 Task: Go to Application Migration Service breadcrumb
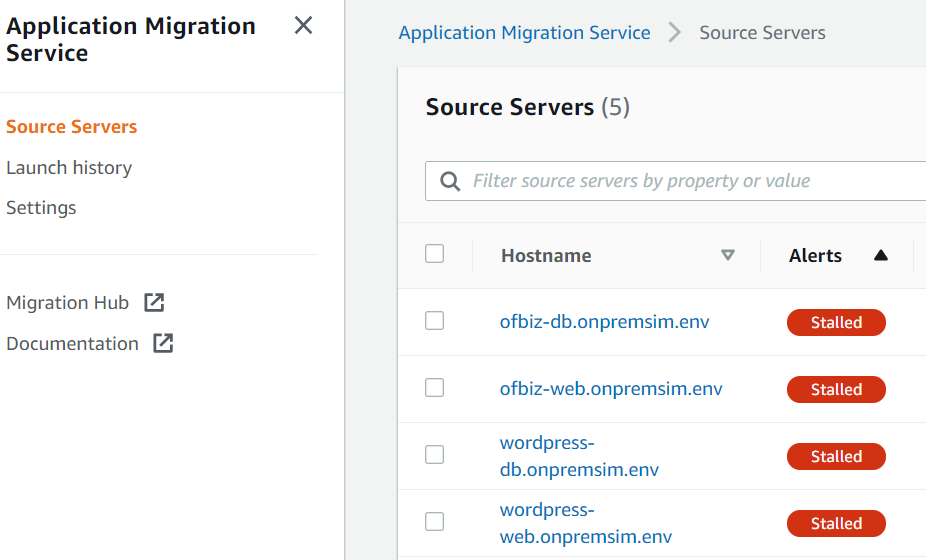pos(524,32)
